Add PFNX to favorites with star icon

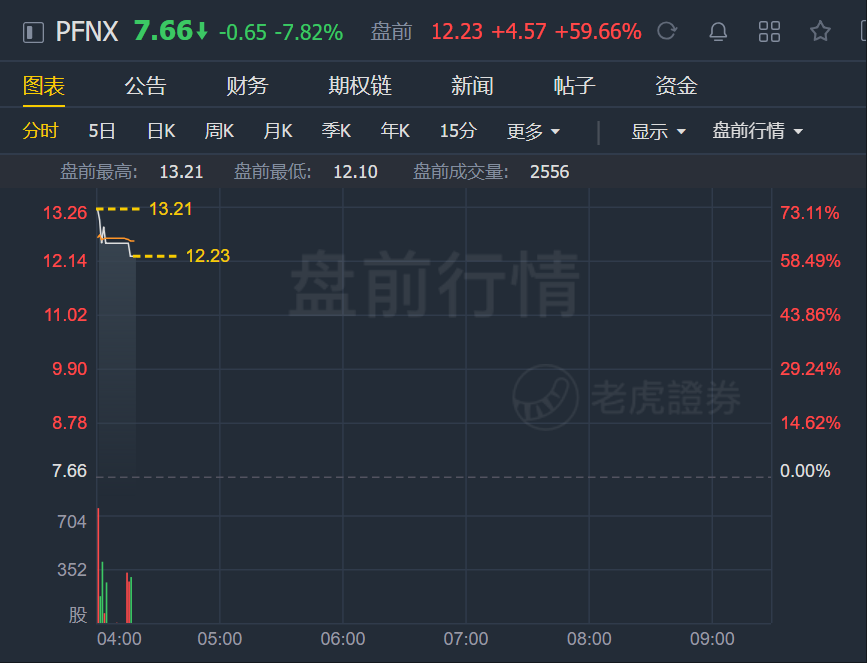pyautogui.click(x=820, y=31)
